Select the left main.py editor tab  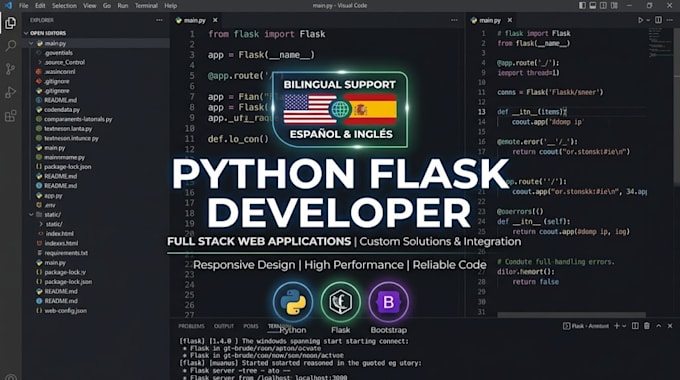[x=194, y=20]
